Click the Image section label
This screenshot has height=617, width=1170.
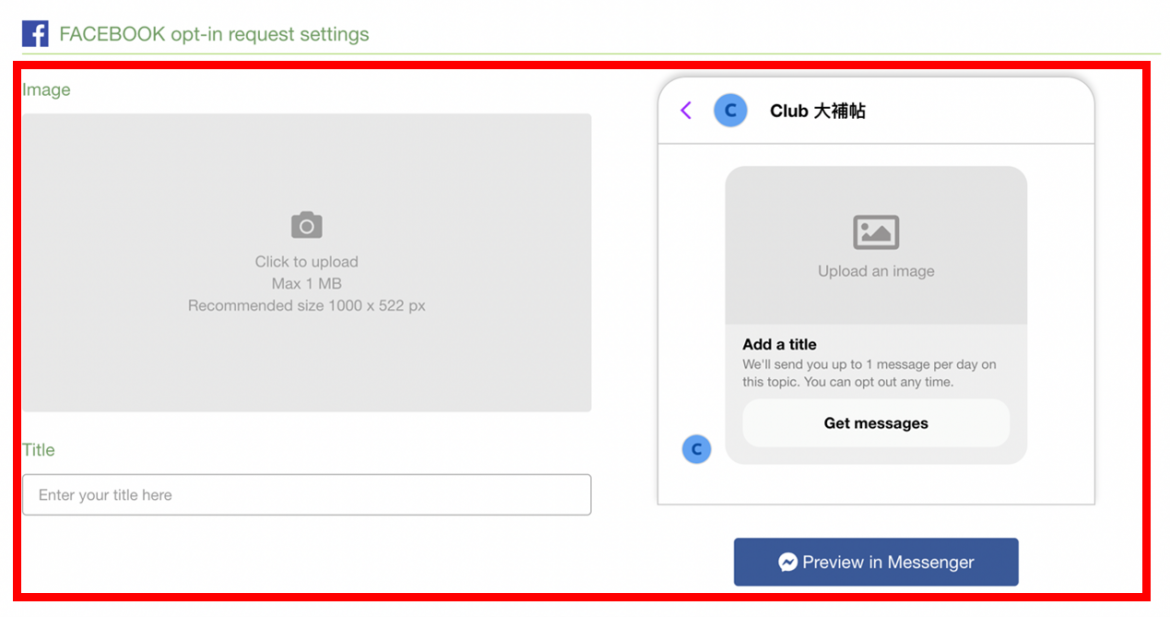tap(46, 89)
